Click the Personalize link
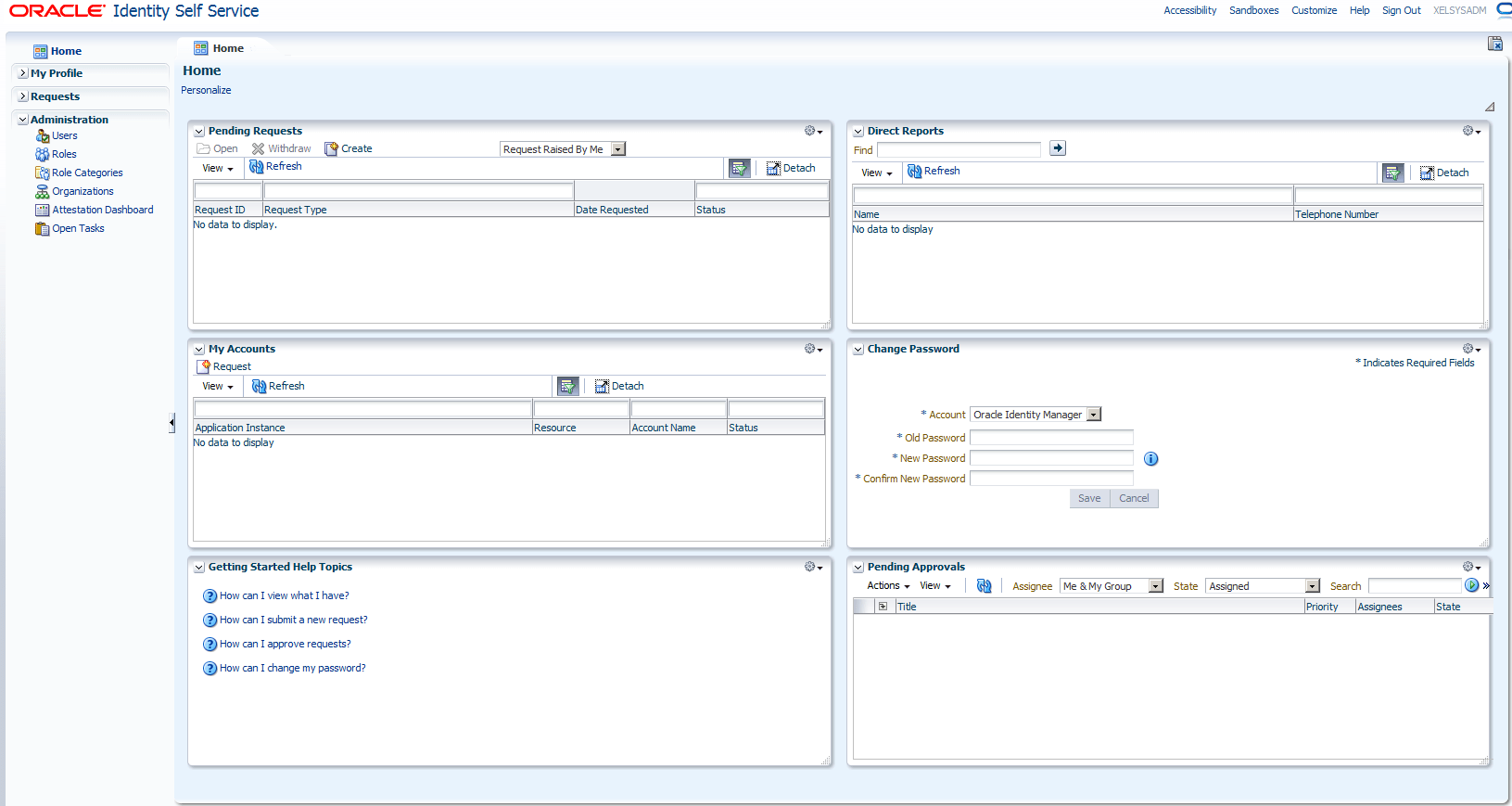1512x806 pixels. pyautogui.click(x=206, y=90)
